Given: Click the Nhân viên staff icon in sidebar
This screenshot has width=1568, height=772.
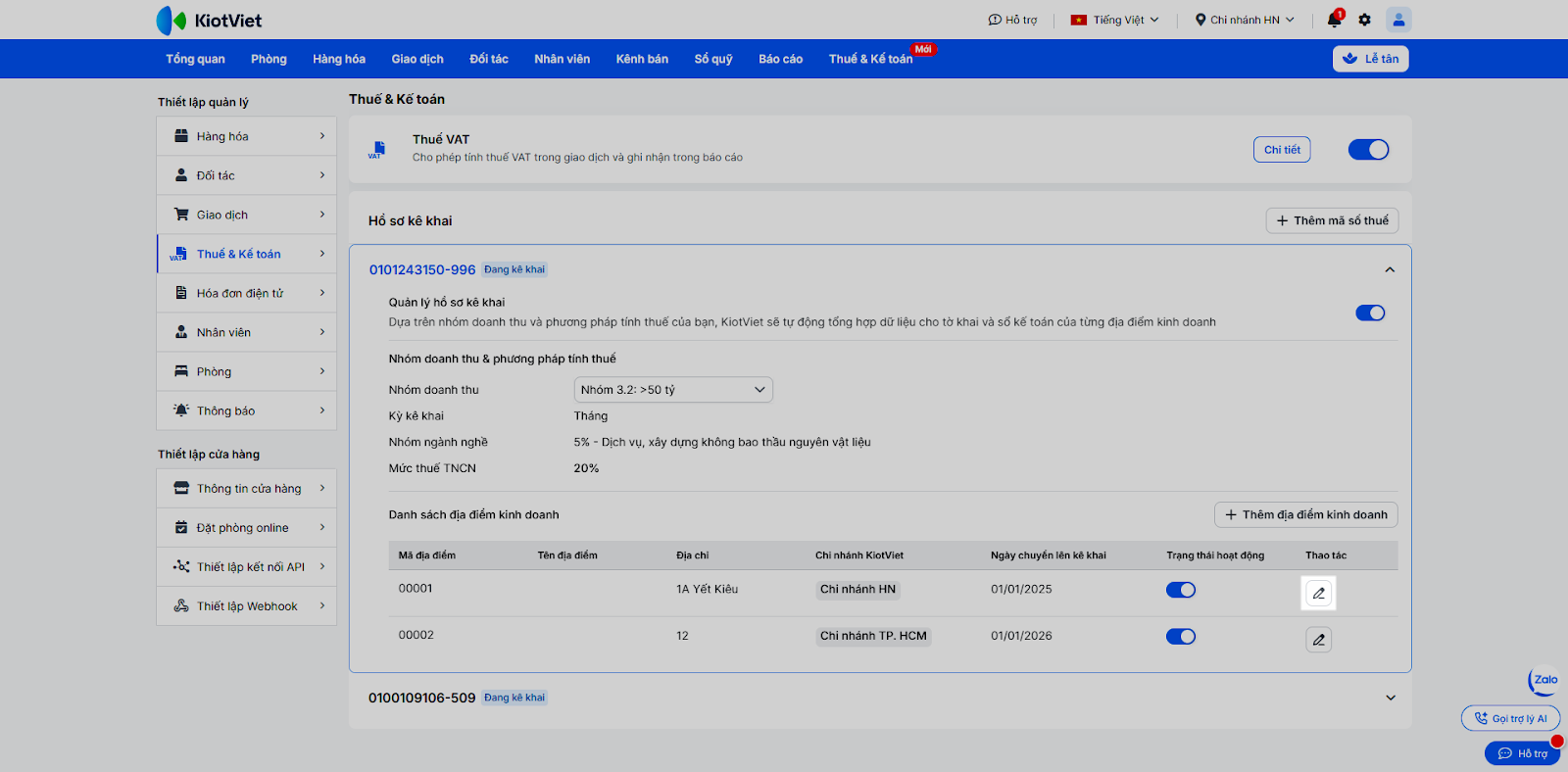Looking at the screenshot, I should [x=181, y=332].
